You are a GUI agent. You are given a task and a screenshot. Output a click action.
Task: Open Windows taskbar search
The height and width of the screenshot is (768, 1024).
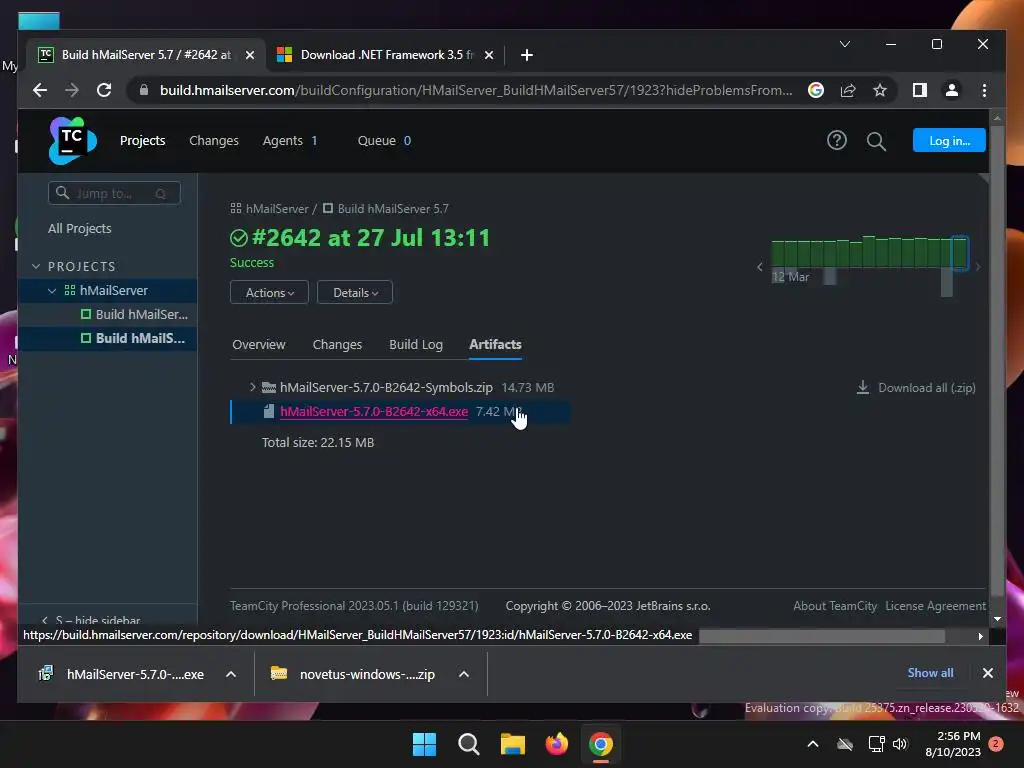pos(468,744)
